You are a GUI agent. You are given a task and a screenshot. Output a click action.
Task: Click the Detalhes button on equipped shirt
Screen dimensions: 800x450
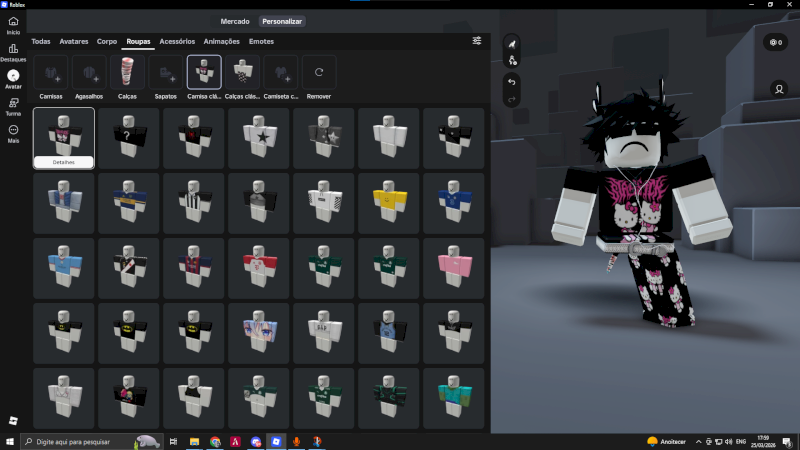pos(64,162)
